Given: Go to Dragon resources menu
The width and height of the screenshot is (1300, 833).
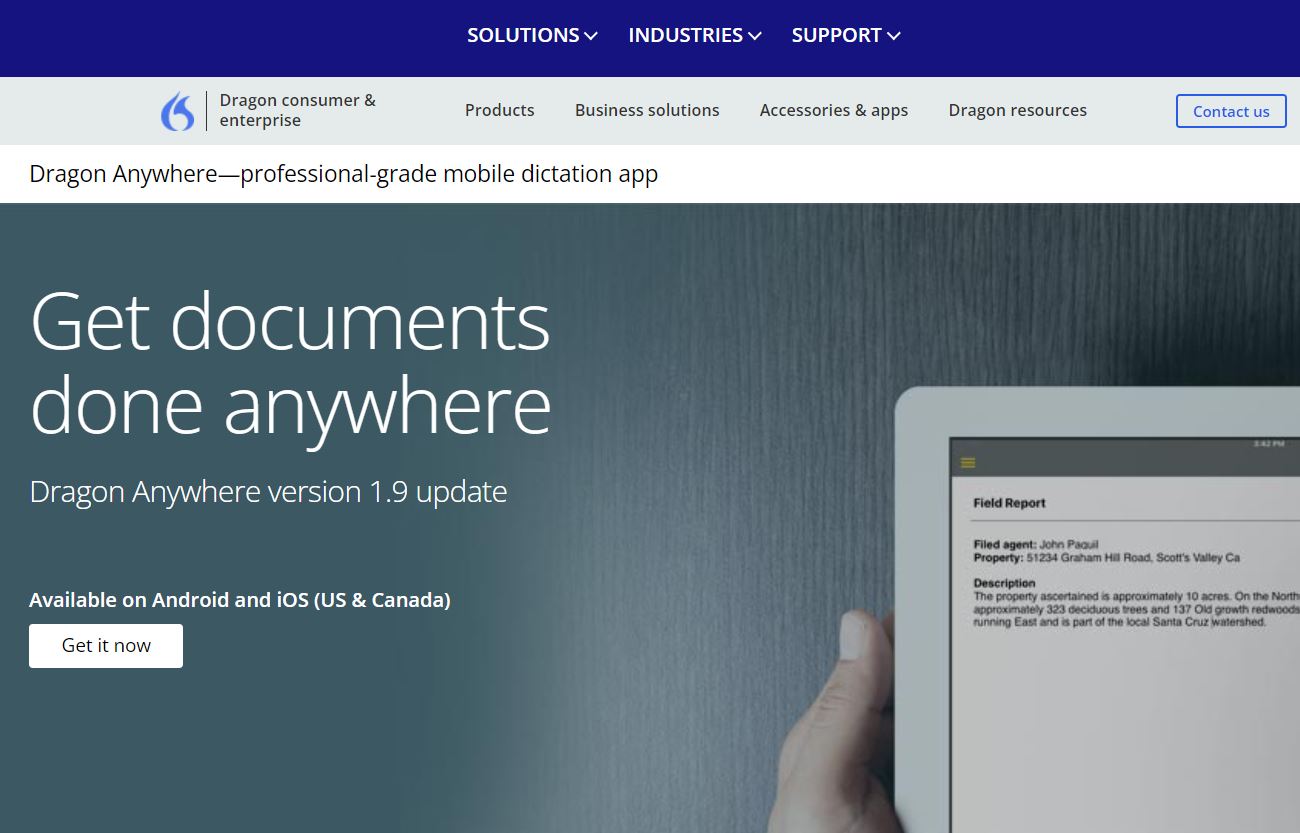Looking at the screenshot, I should tap(1018, 110).
